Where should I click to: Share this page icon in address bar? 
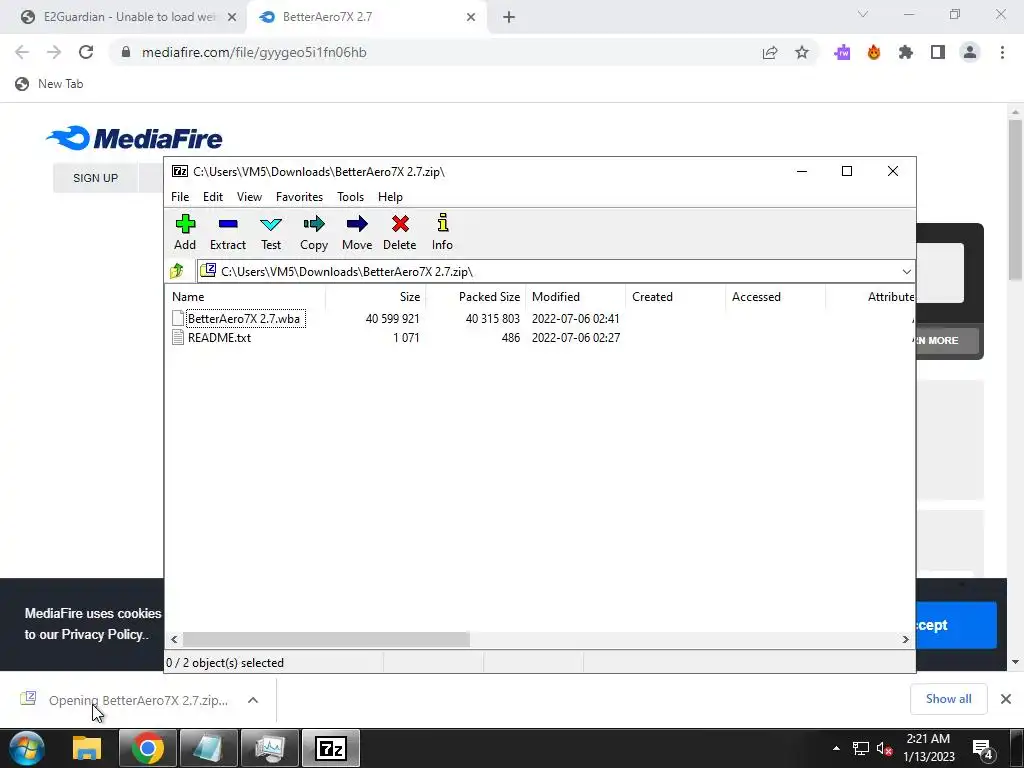pos(770,52)
